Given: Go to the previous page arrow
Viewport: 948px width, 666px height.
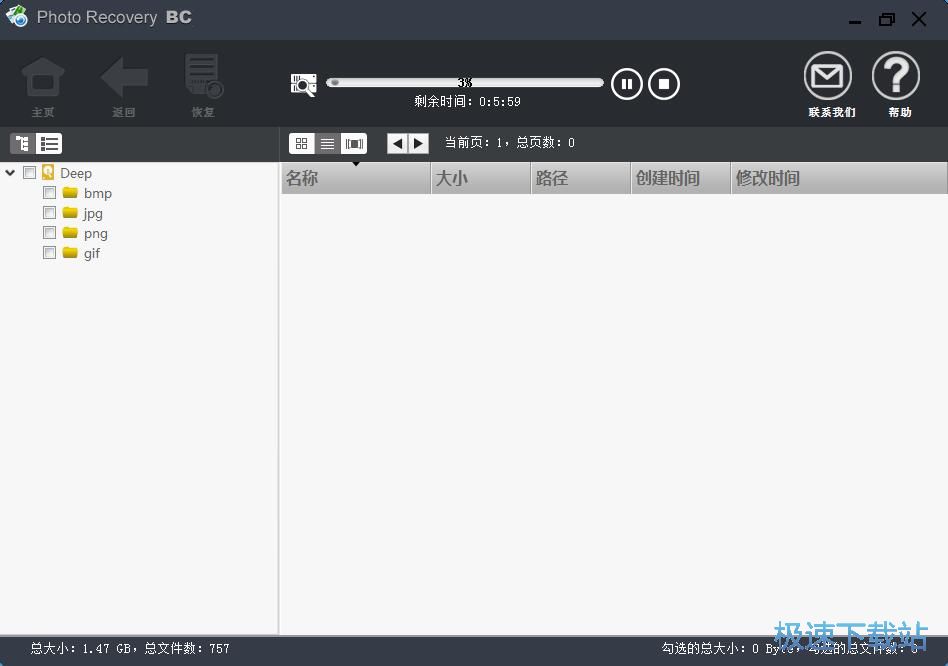Looking at the screenshot, I should (x=397, y=143).
